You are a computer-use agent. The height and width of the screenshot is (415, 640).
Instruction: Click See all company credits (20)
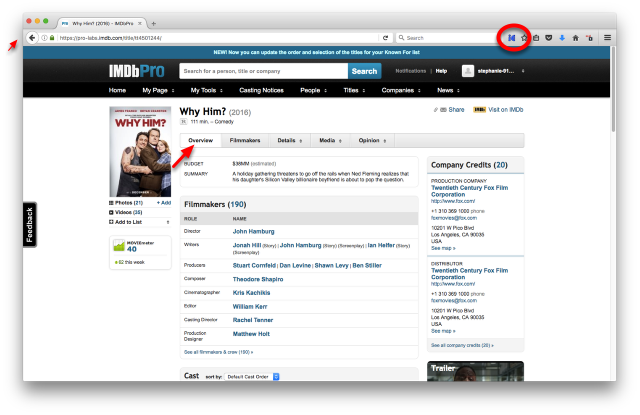pyautogui.click(x=462, y=345)
